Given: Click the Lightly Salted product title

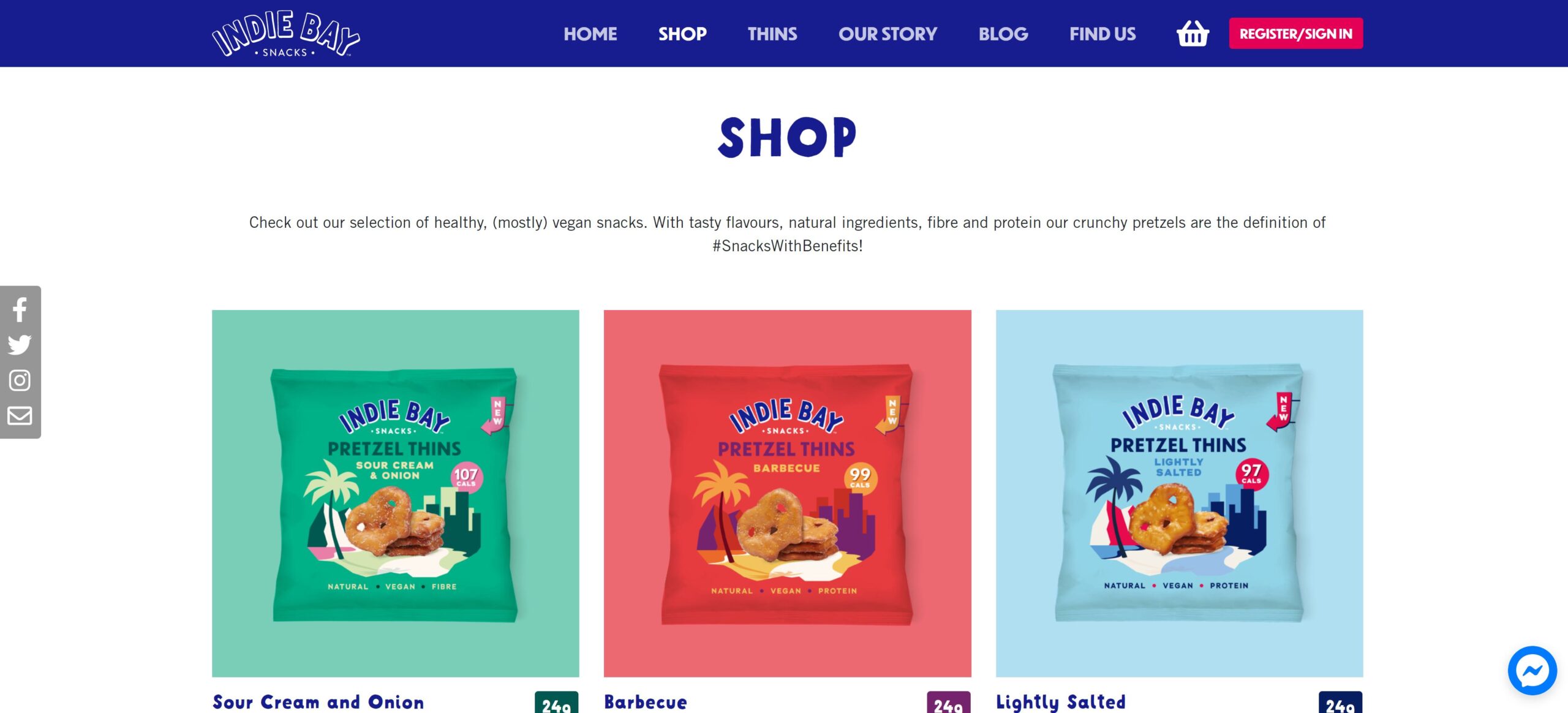Looking at the screenshot, I should pos(1061,702).
